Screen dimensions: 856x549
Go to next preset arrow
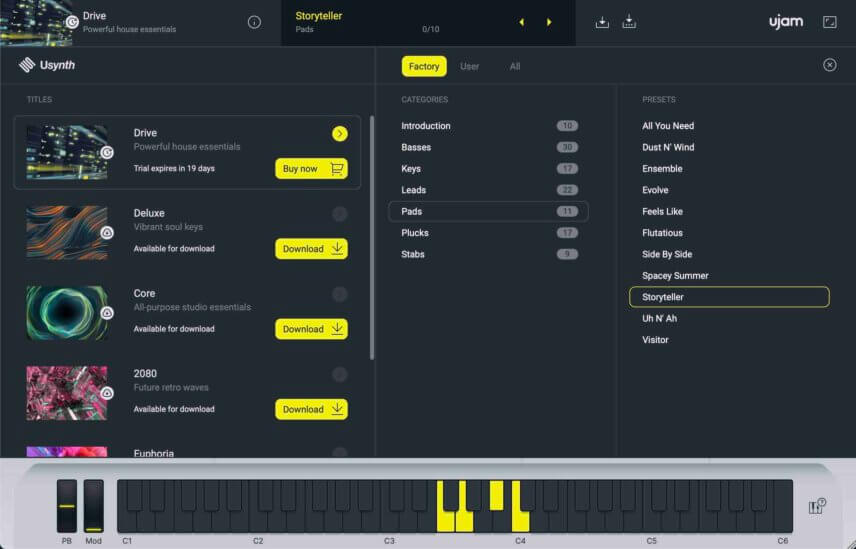click(549, 22)
